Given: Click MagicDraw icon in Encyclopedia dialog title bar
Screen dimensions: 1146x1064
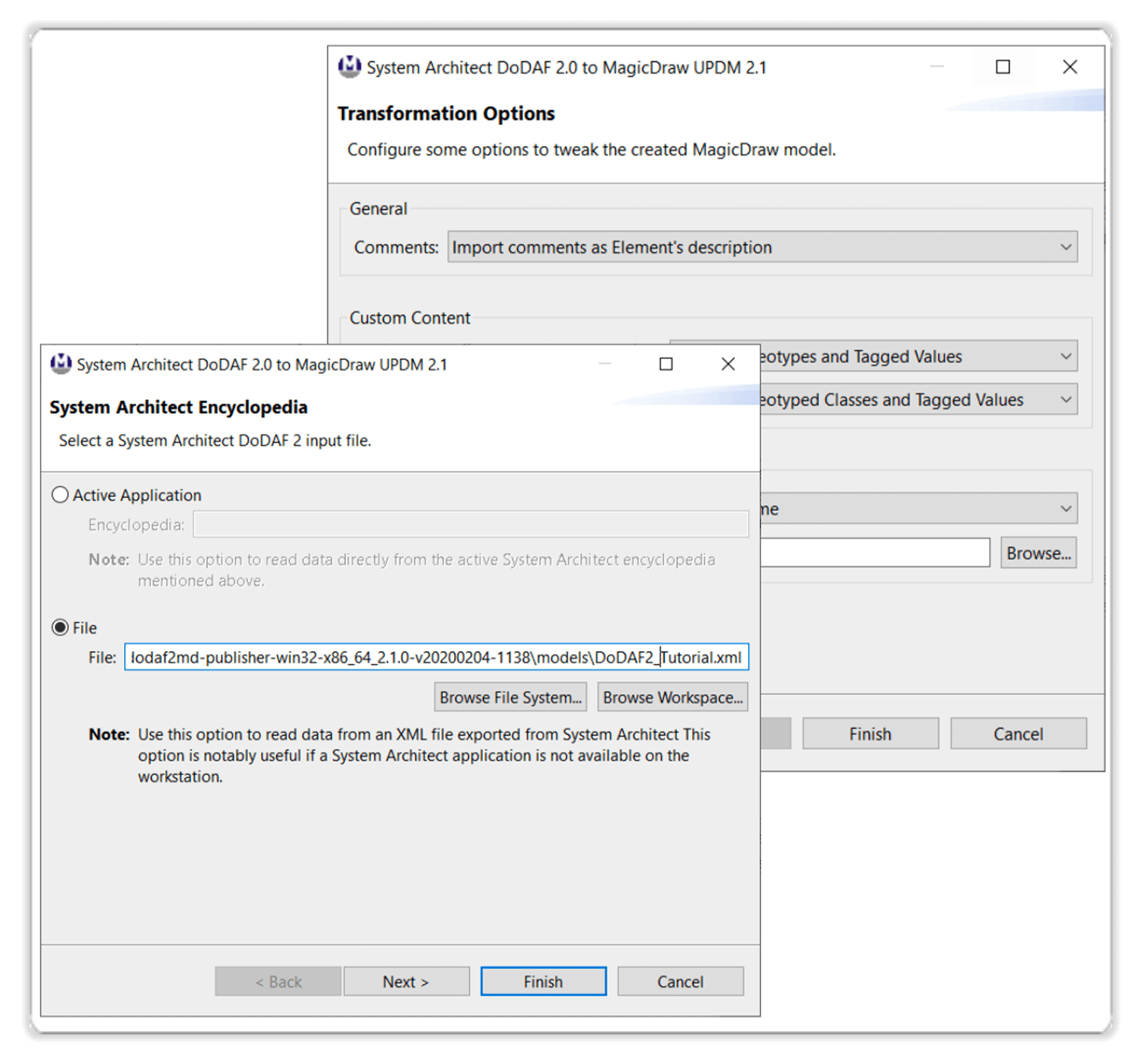Looking at the screenshot, I should (61, 364).
